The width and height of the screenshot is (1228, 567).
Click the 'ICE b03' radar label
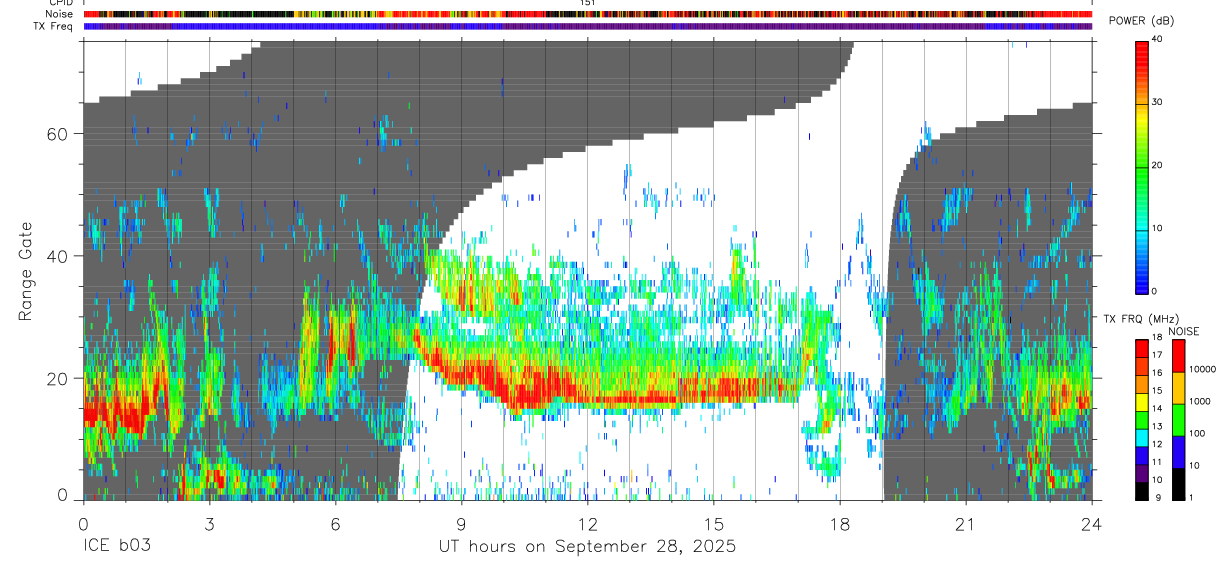pos(115,546)
